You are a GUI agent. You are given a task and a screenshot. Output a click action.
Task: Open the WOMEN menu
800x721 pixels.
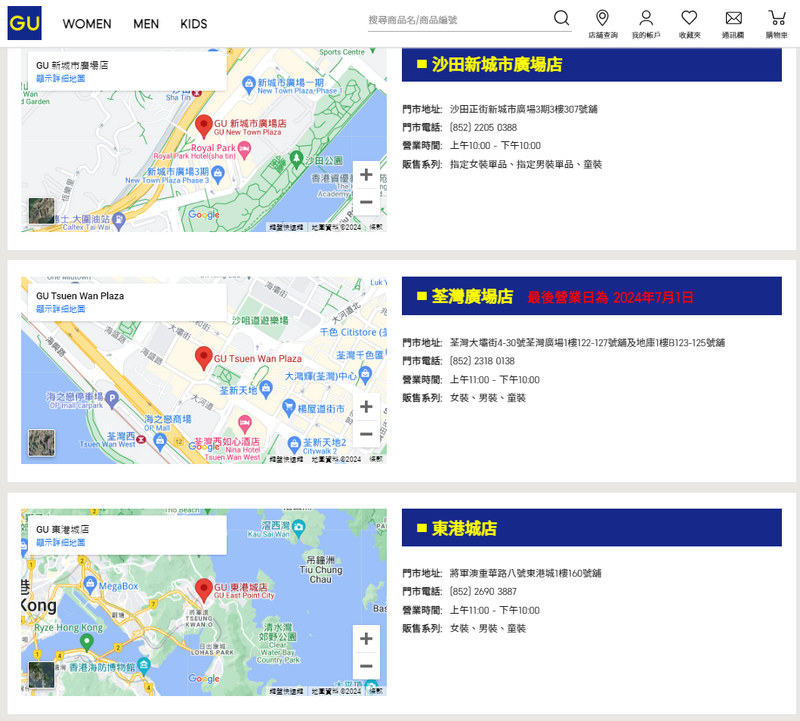click(87, 24)
